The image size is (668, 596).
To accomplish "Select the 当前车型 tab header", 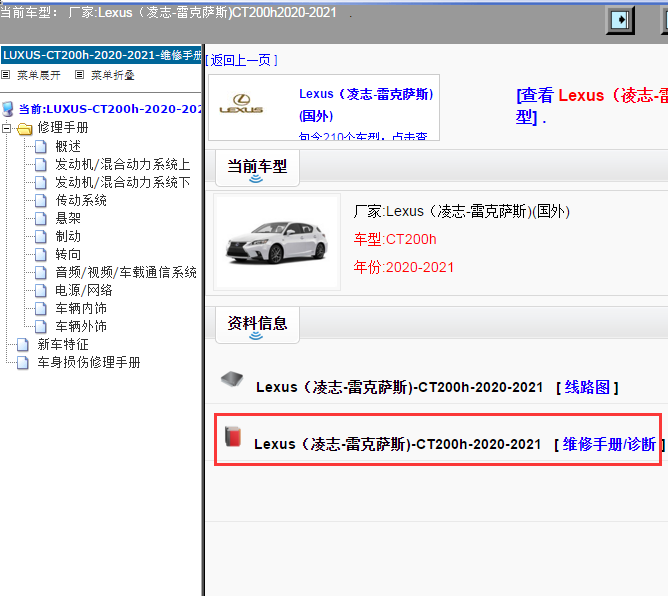I will point(257,167).
